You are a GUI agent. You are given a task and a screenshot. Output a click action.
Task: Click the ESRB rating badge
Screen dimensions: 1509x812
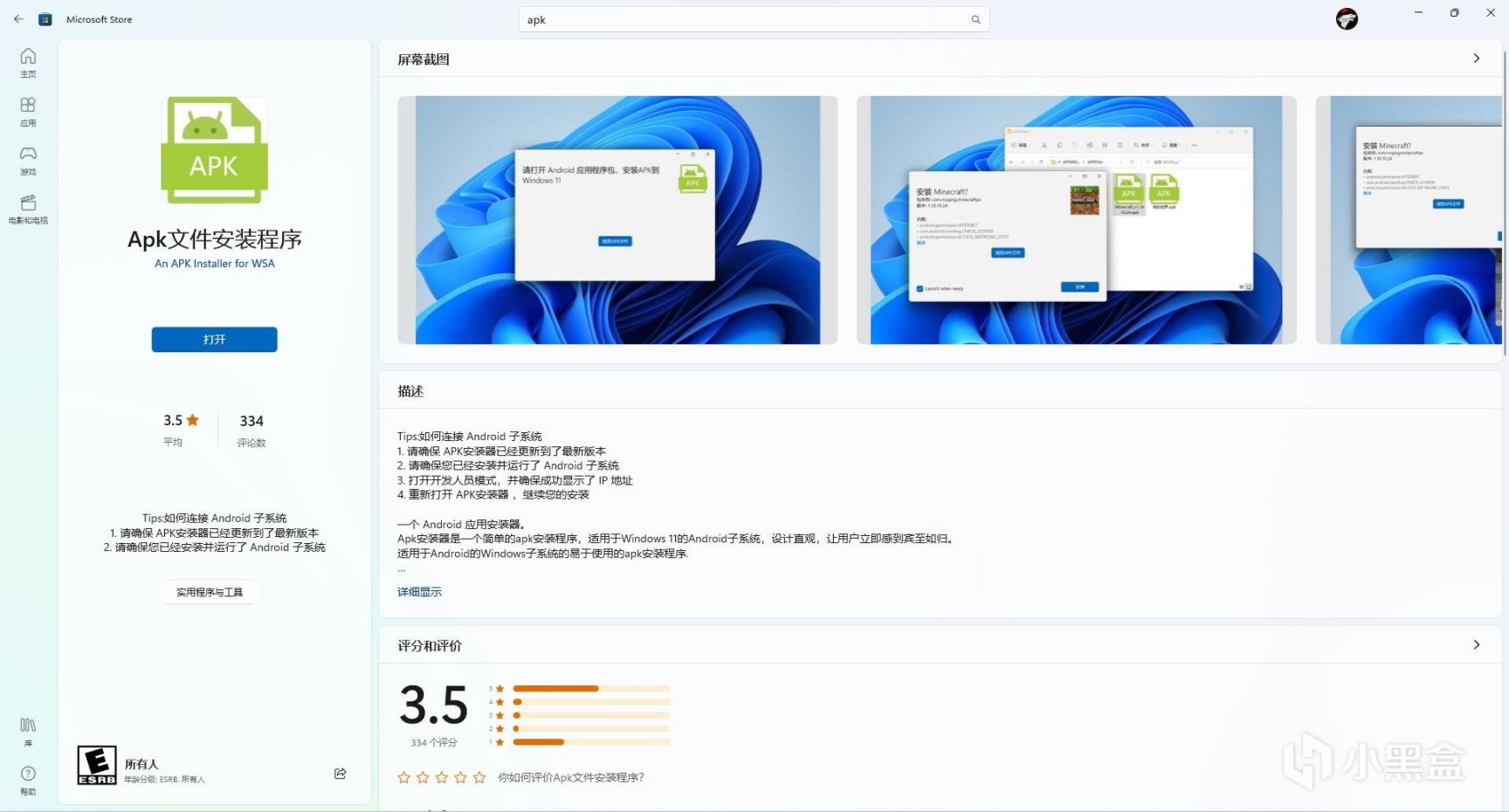click(x=97, y=766)
